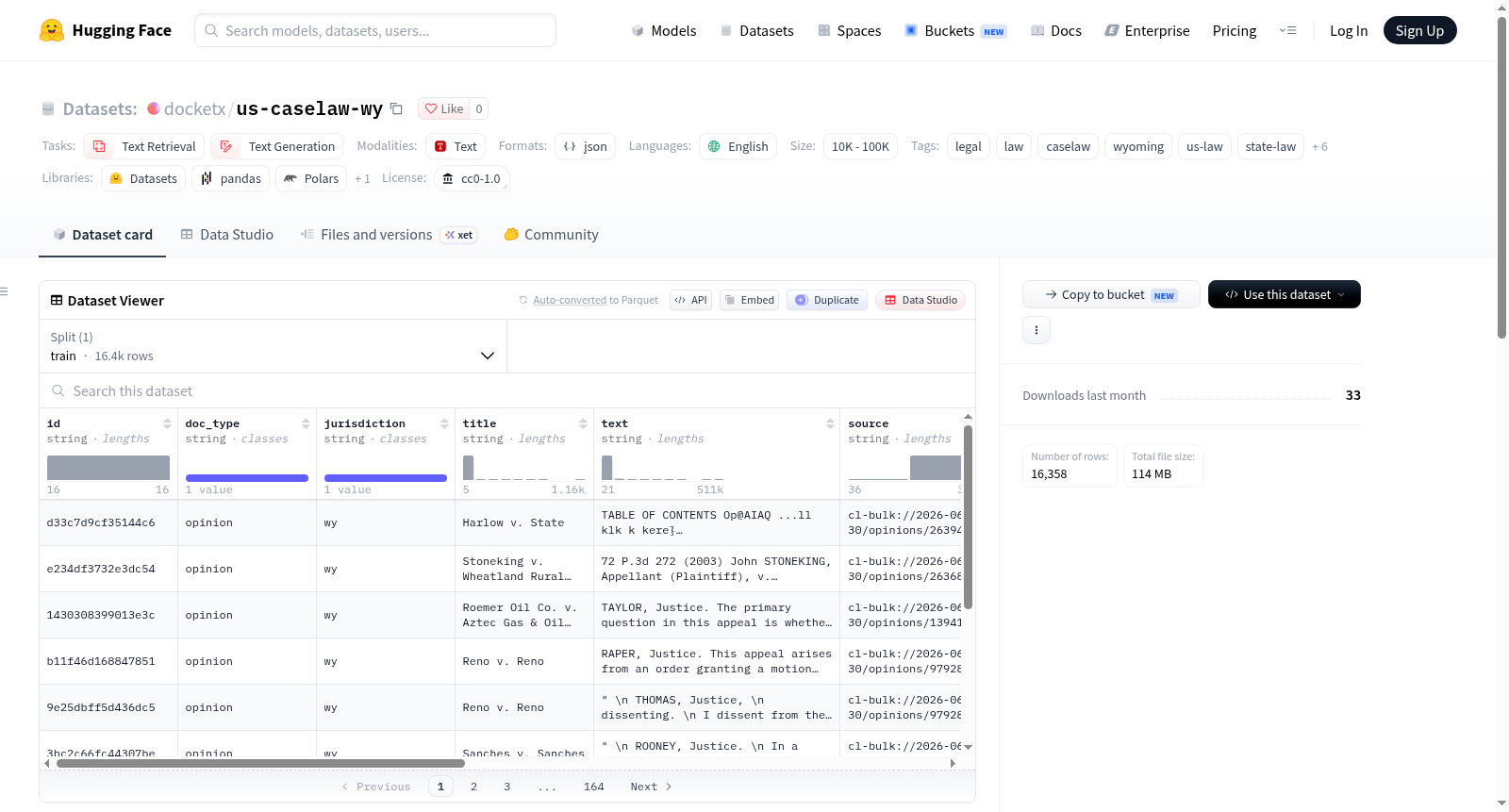
Task: Select the wyoming tag
Action: [x=1138, y=146]
